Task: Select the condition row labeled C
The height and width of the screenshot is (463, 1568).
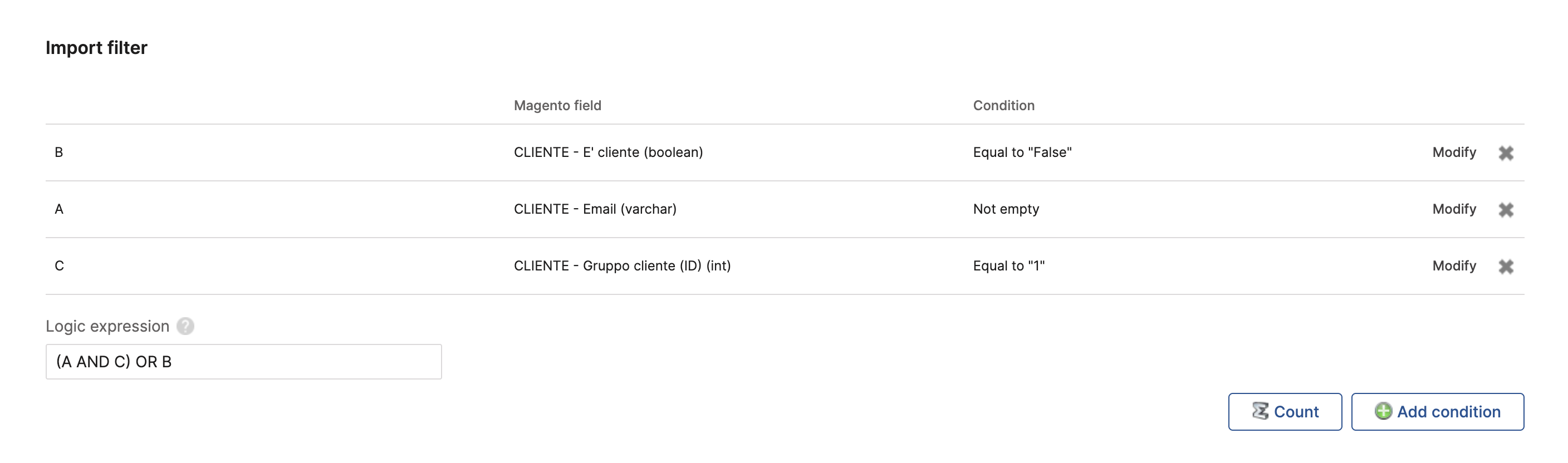Action: tap(59, 266)
